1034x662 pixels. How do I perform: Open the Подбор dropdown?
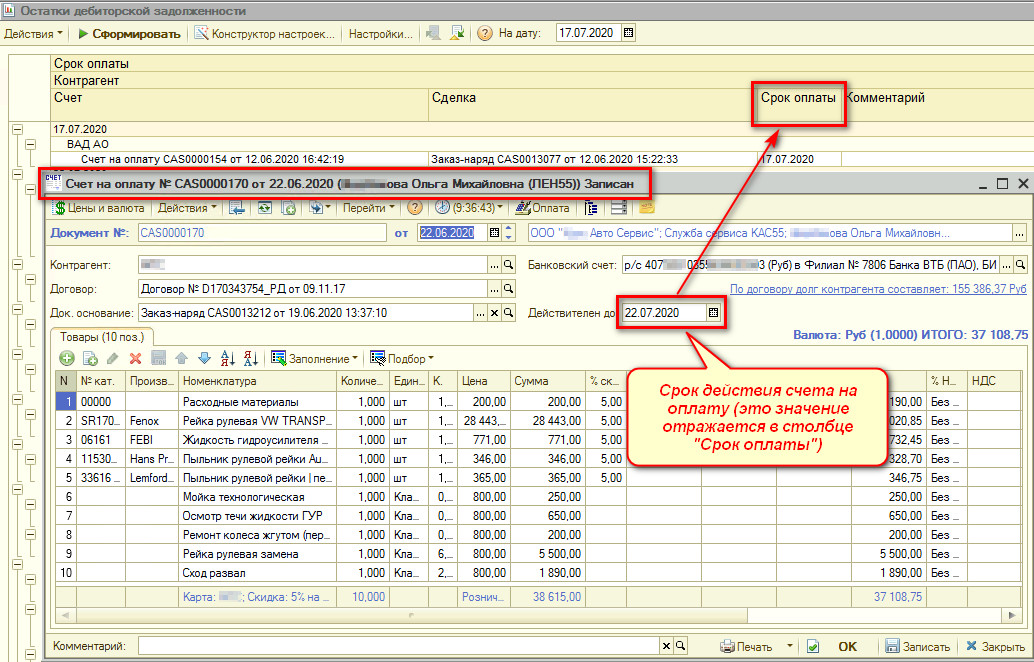click(402, 359)
